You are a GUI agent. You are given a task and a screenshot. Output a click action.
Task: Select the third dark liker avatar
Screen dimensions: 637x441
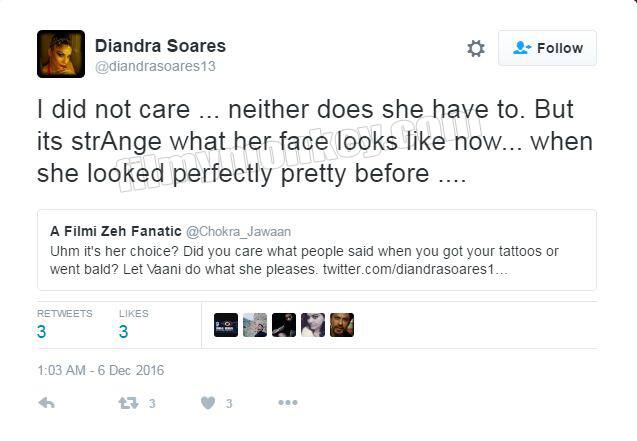click(x=284, y=325)
